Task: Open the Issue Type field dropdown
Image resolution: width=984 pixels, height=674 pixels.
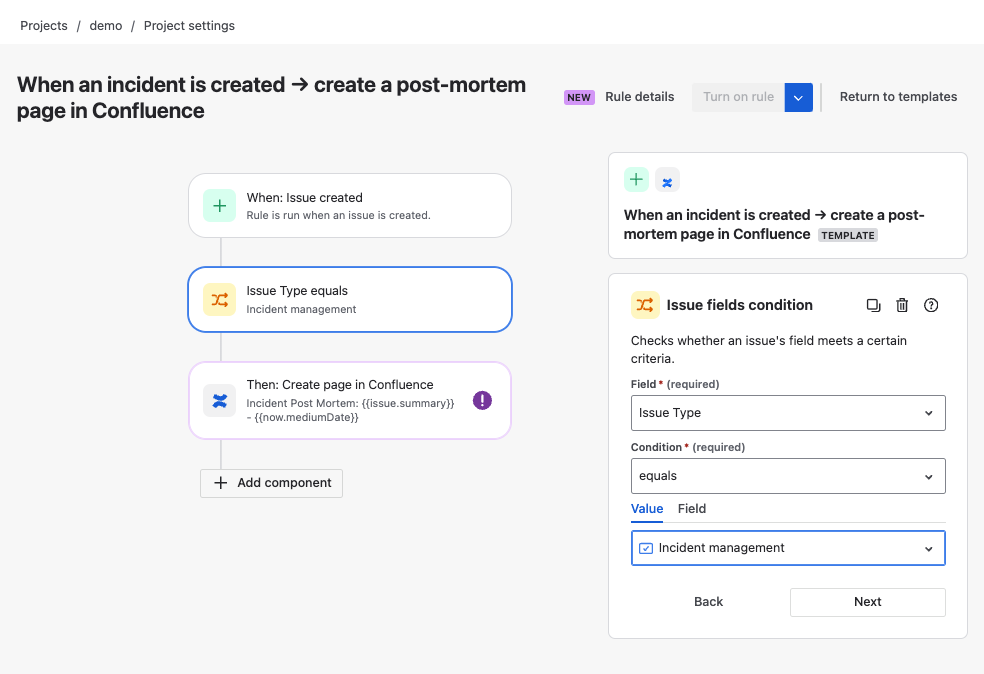Action: pos(788,413)
